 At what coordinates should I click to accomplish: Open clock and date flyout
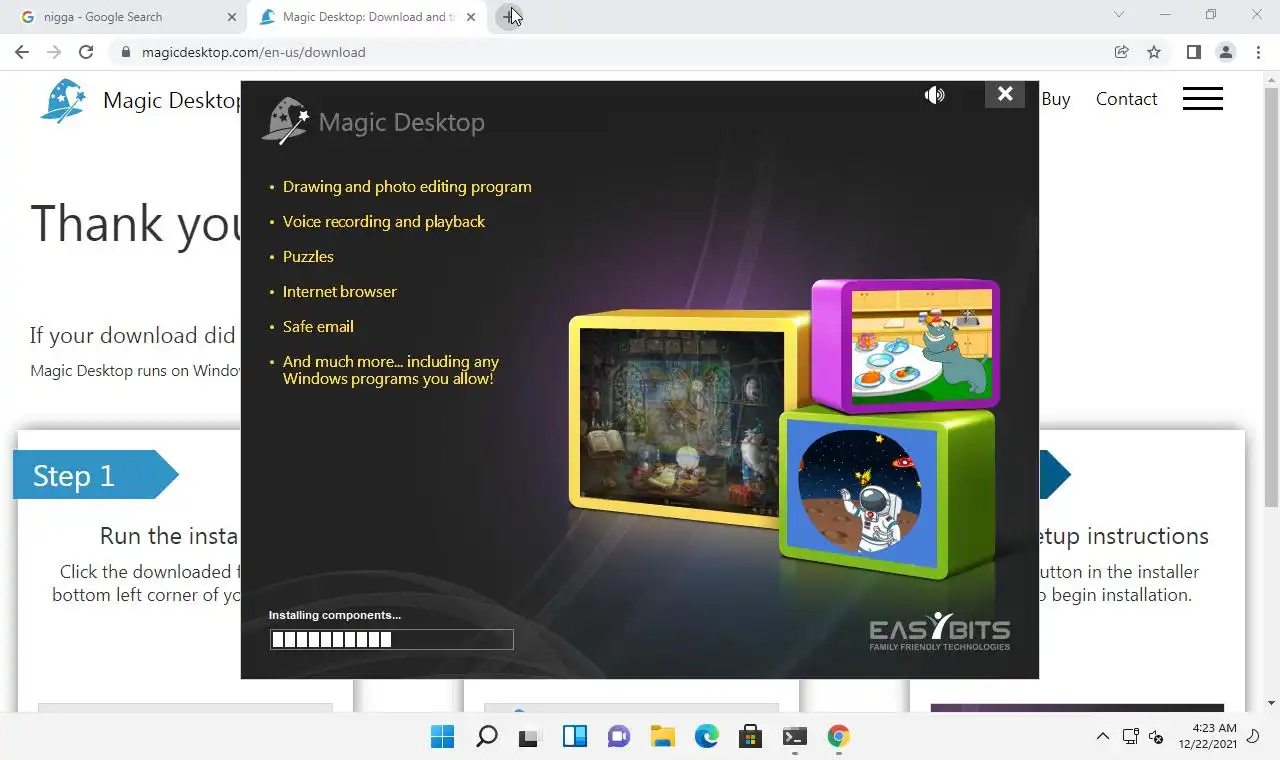pyautogui.click(x=1207, y=736)
